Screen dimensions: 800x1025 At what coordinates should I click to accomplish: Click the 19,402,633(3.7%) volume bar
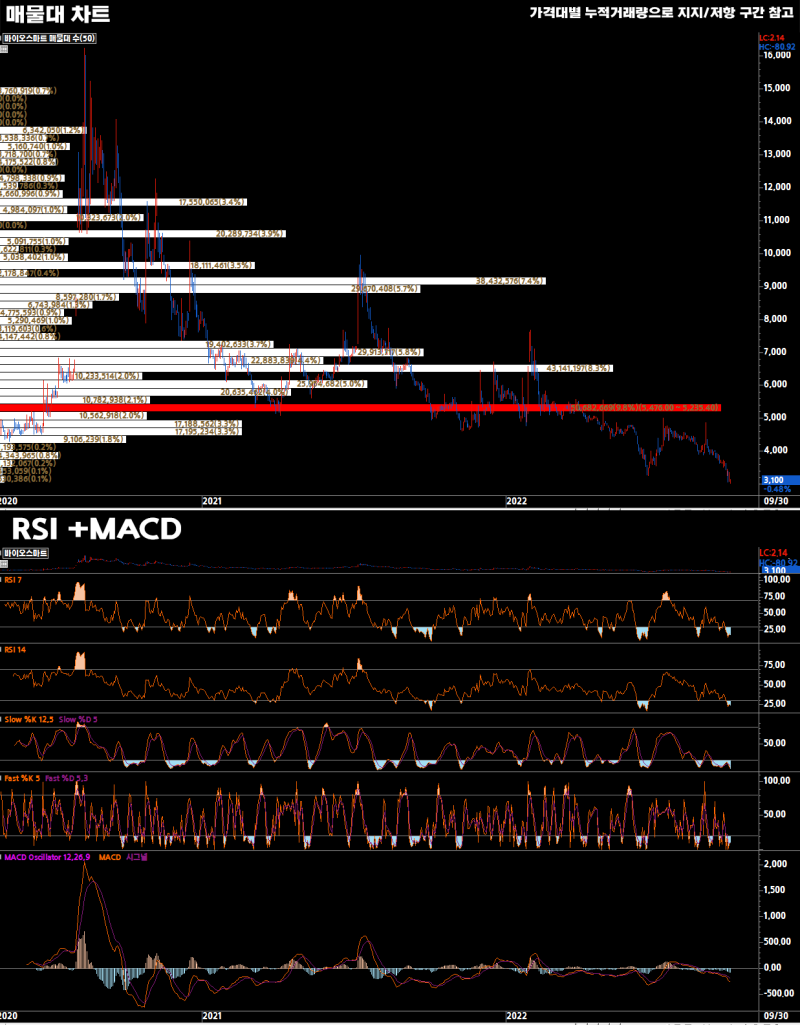coord(137,344)
